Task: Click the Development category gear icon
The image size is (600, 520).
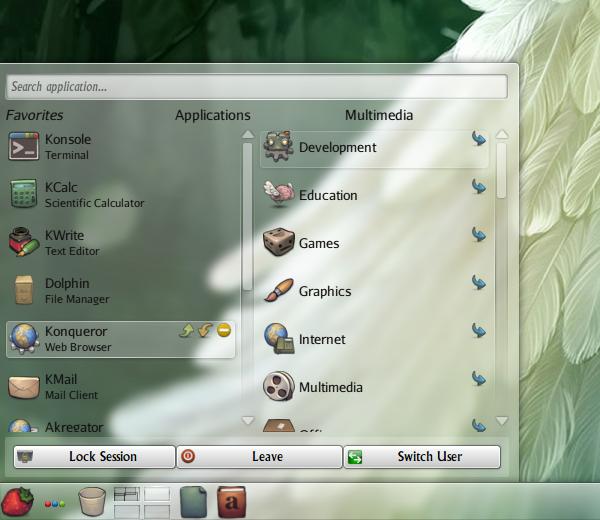Action: [x=279, y=147]
